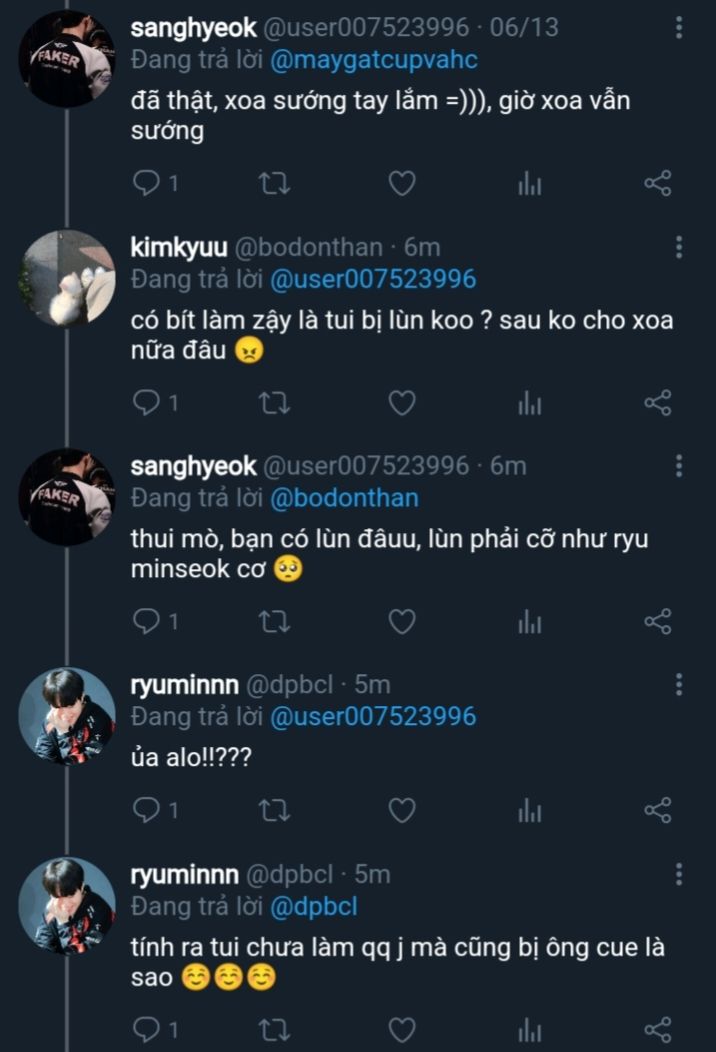Open the @bodonthan reply mention link
Viewport: 716px width, 1052px height.
(344, 497)
